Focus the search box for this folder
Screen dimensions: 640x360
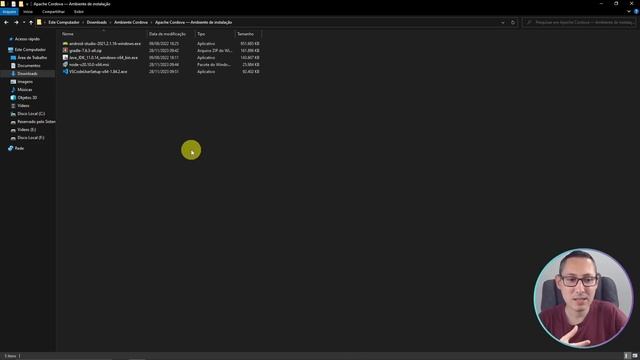click(580, 22)
